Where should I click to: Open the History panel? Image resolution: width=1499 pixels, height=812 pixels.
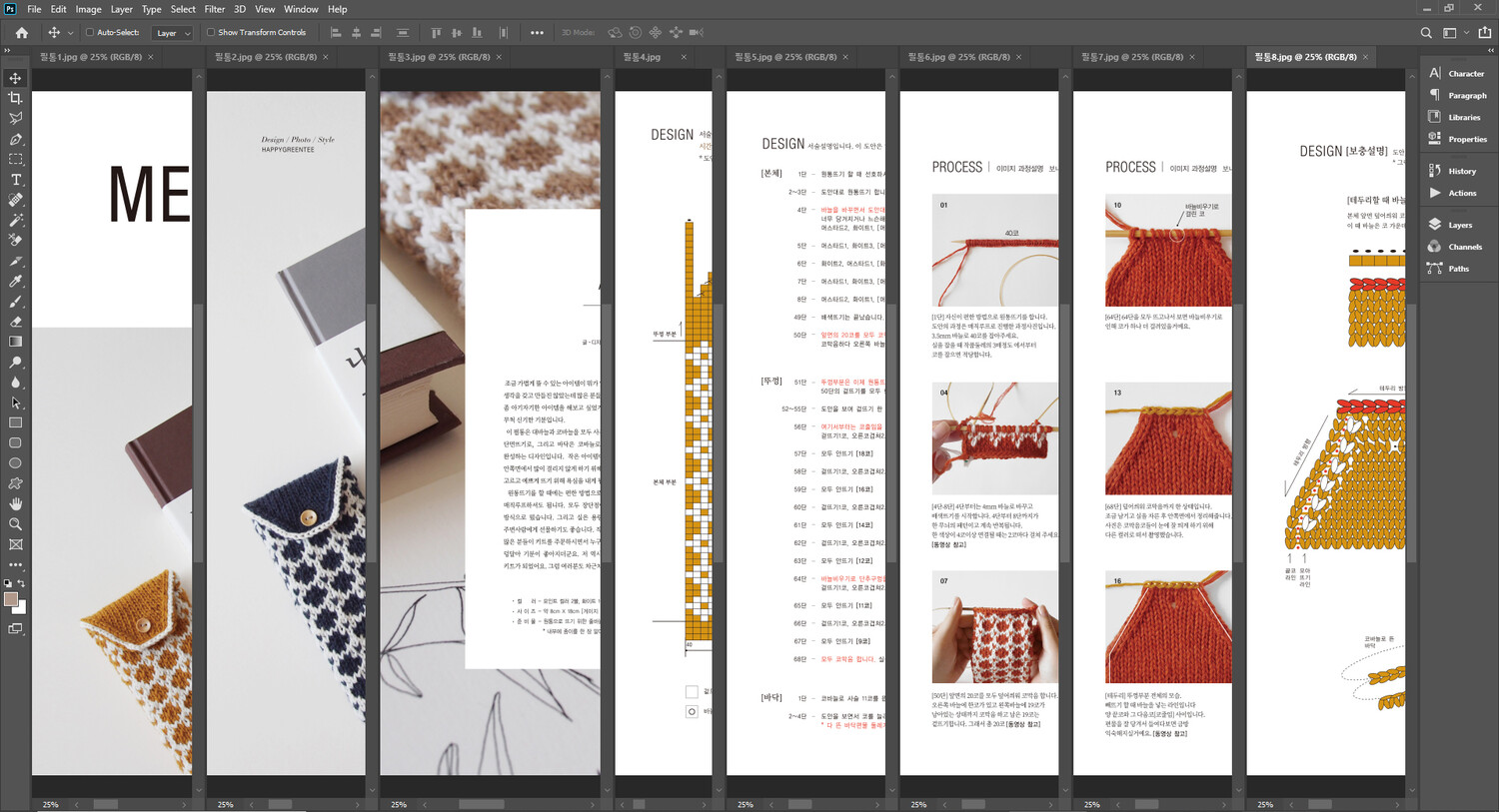pyautogui.click(x=1461, y=171)
